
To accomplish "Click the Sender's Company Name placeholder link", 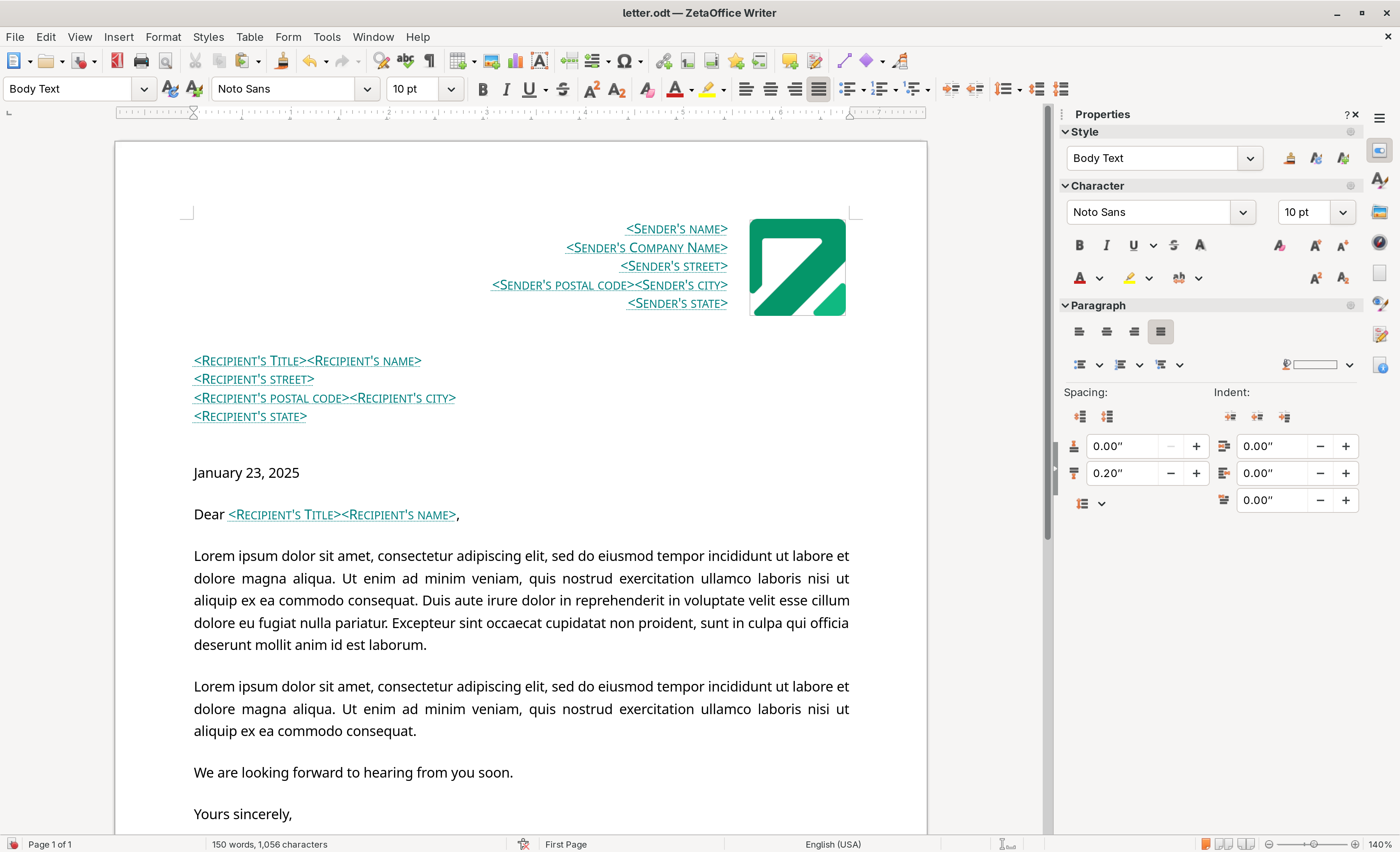I will [x=646, y=248].
